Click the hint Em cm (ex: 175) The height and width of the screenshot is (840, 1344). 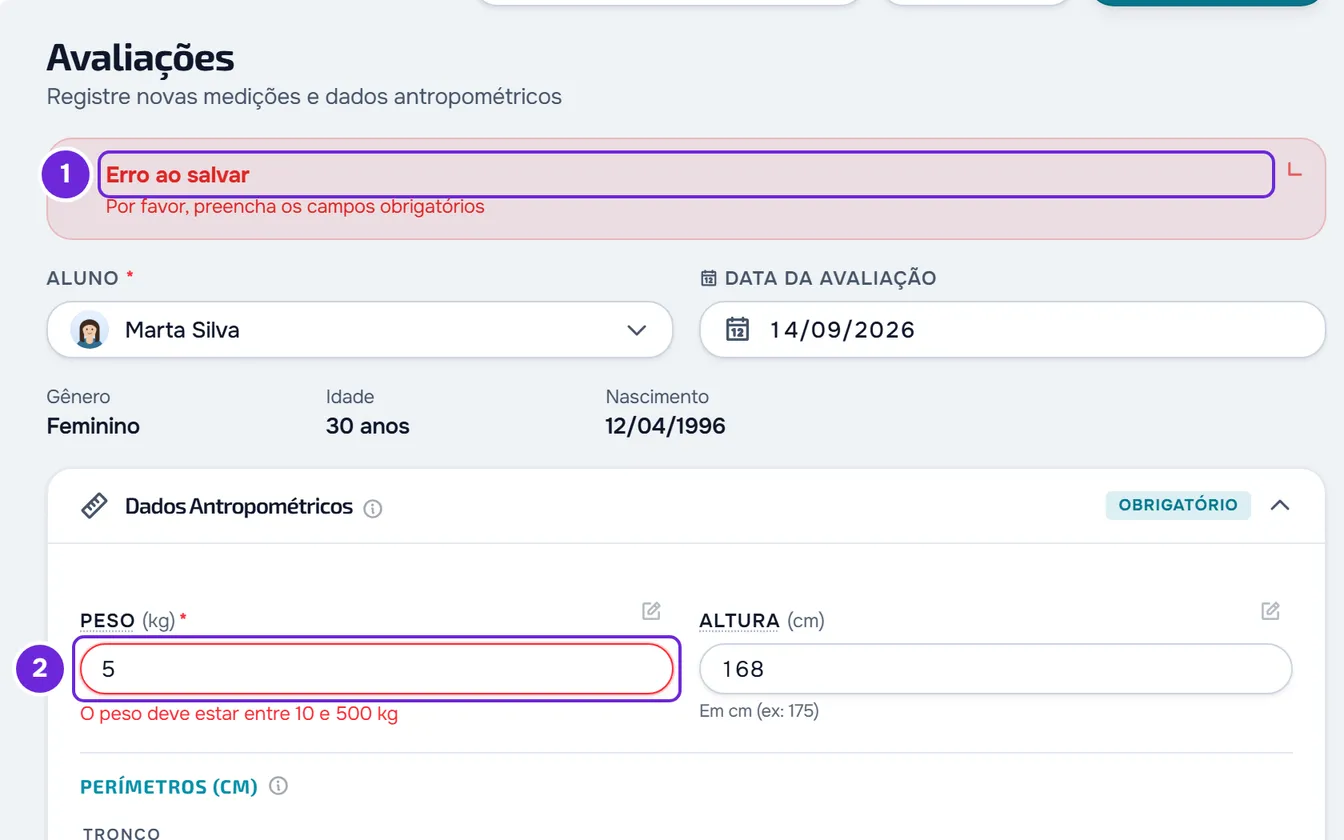pyautogui.click(x=759, y=711)
